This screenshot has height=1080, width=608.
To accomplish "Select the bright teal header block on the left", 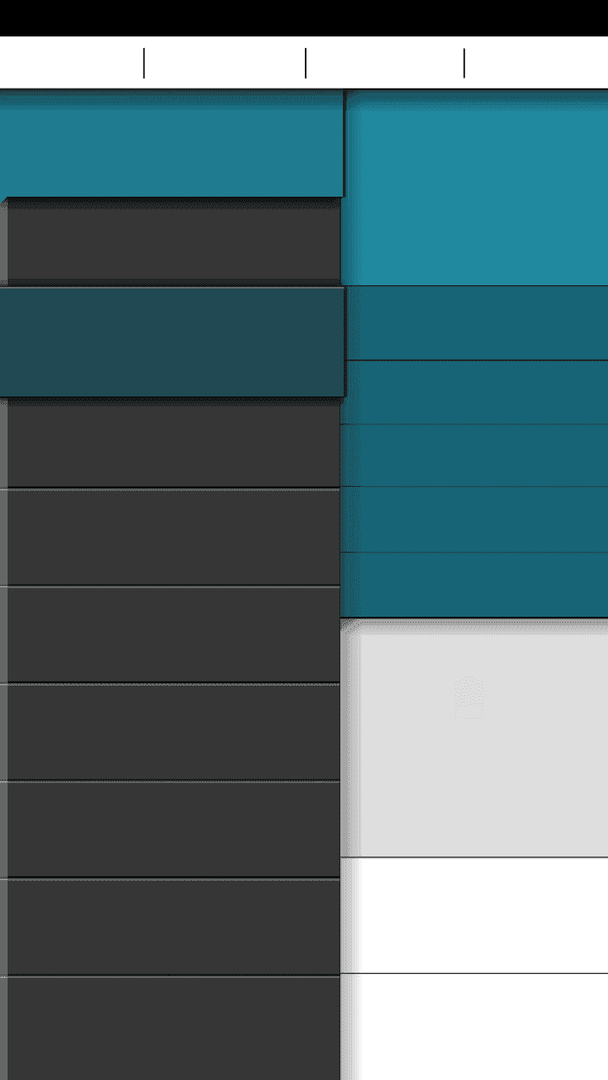I will 171,144.
